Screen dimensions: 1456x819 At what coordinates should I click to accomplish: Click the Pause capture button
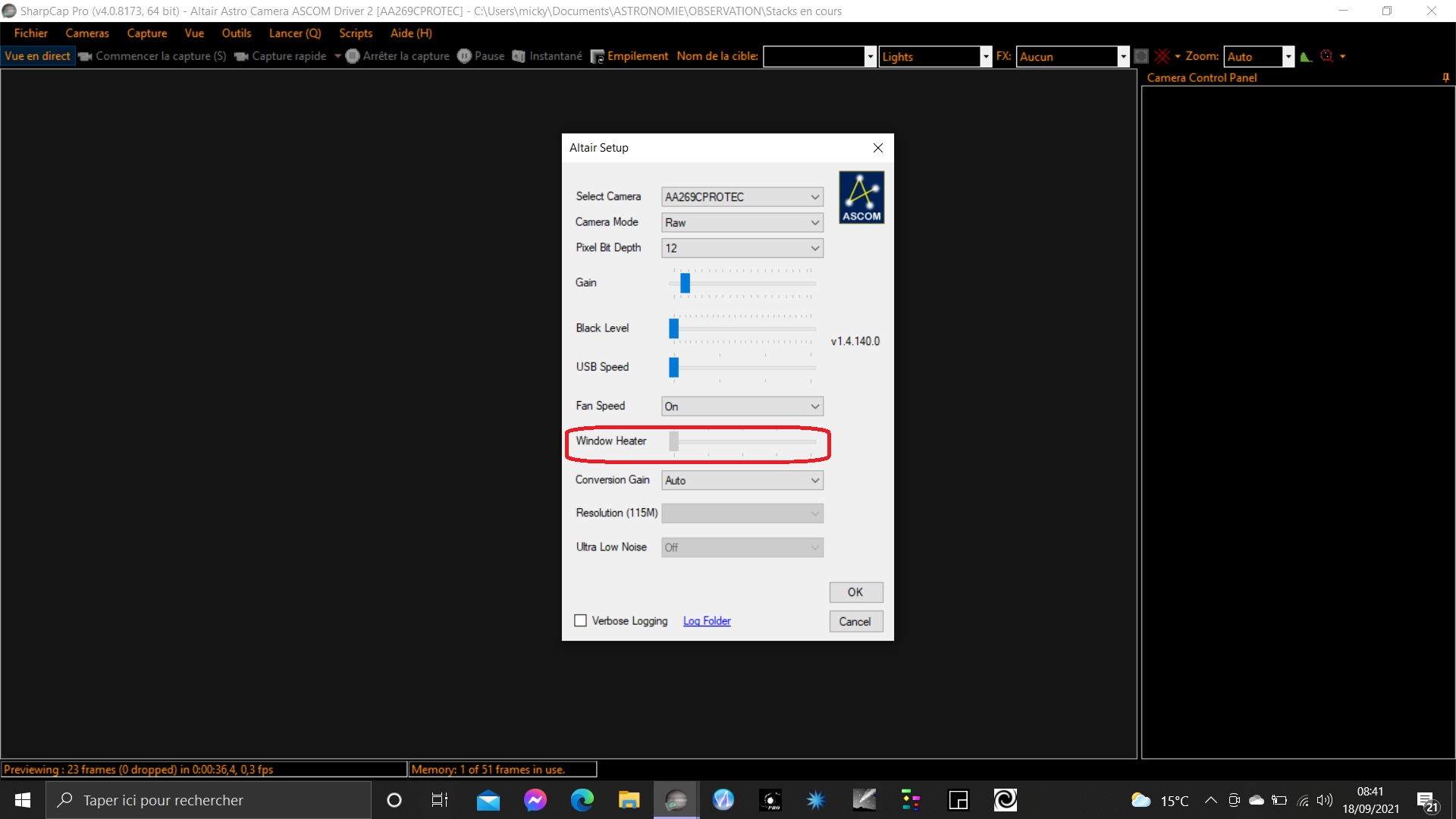pos(481,56)
